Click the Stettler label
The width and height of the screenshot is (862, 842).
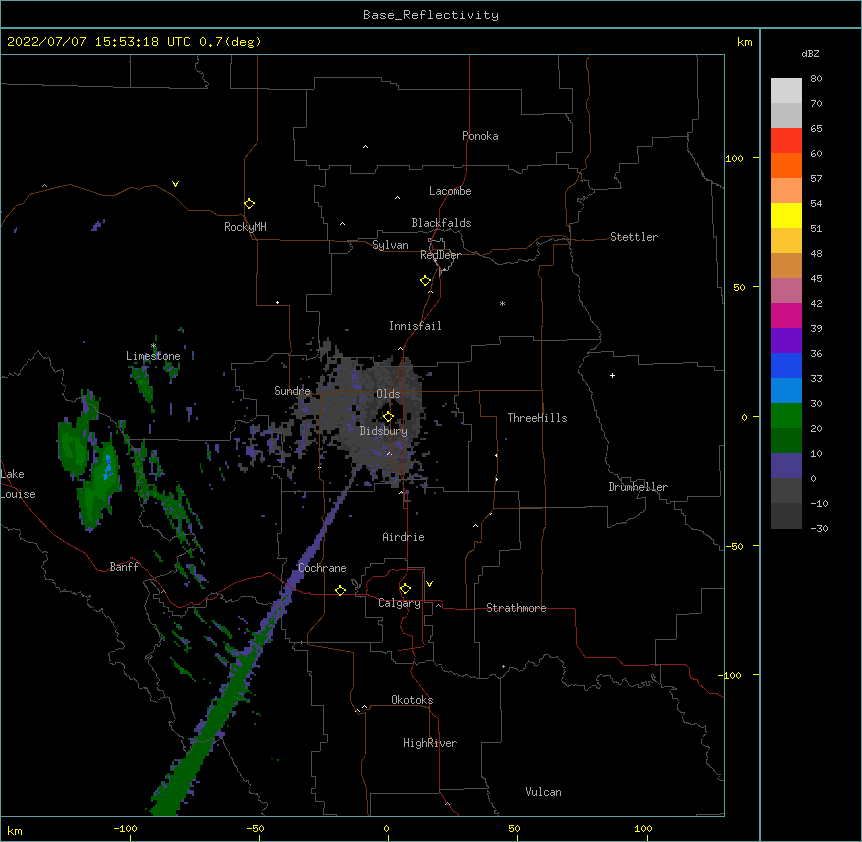tap(634, 237)
